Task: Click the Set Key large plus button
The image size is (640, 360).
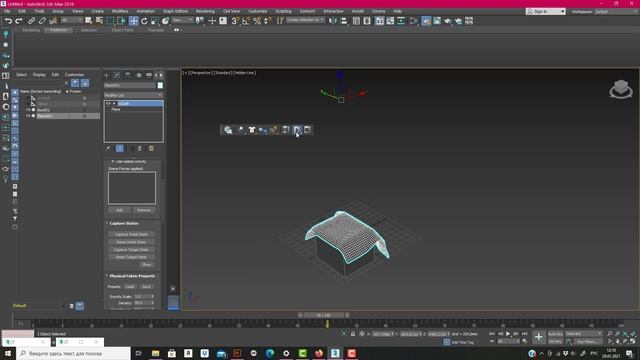Action: coord(539,337)
